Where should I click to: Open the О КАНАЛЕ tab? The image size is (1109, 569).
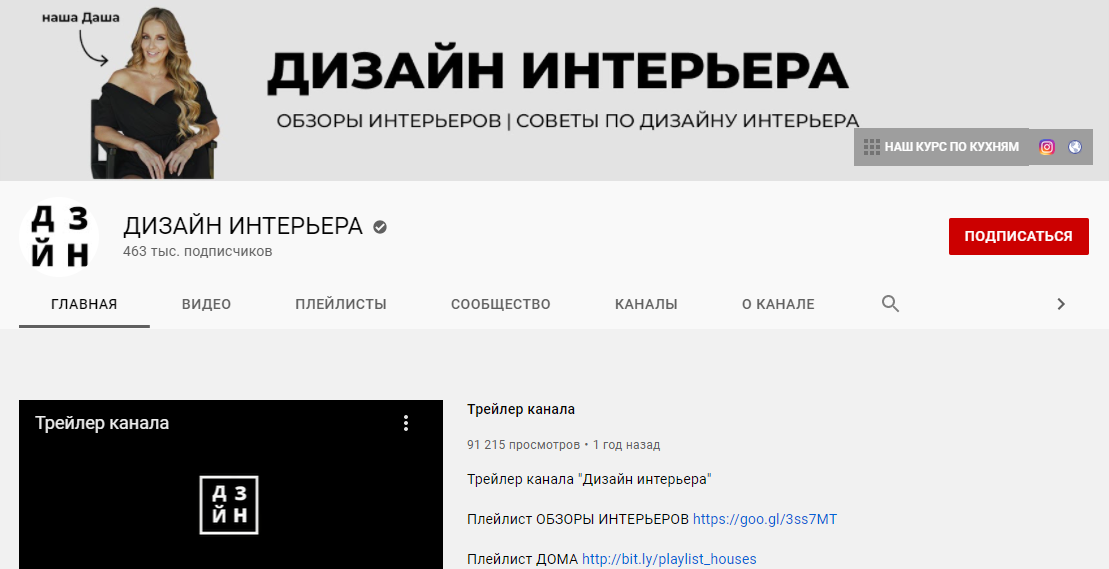[x=778, y=304]
